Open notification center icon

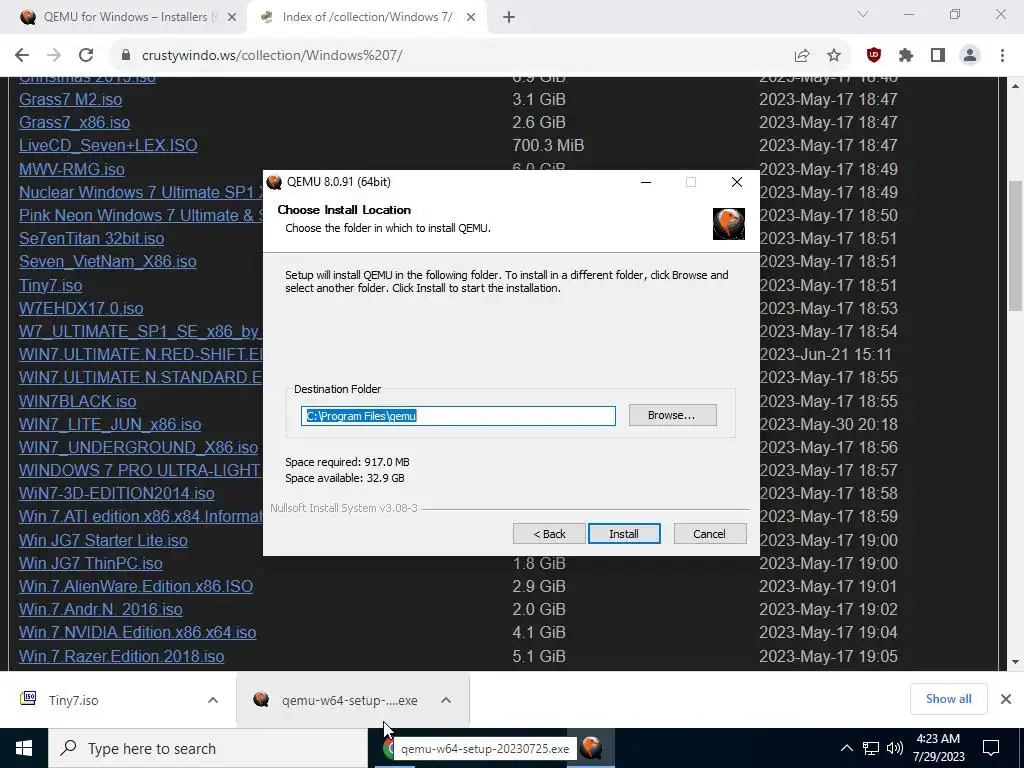tap(991, 748)
